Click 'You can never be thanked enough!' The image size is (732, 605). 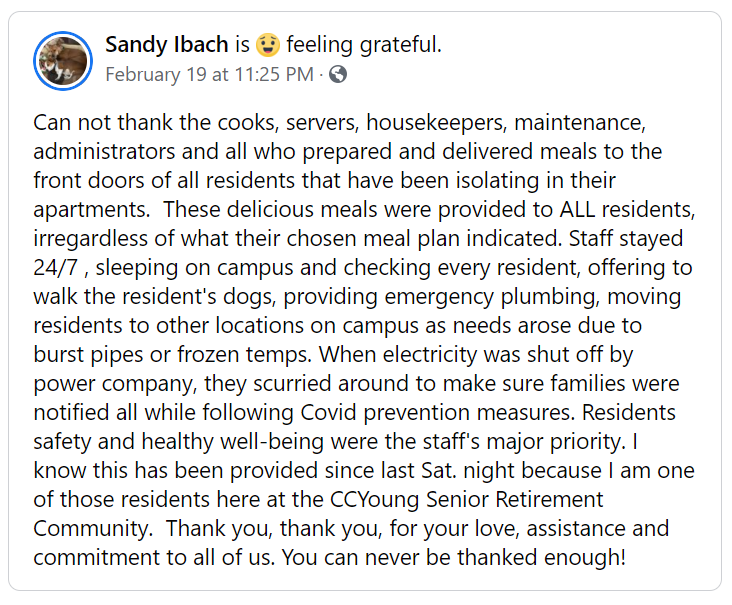tap(453, 557)
